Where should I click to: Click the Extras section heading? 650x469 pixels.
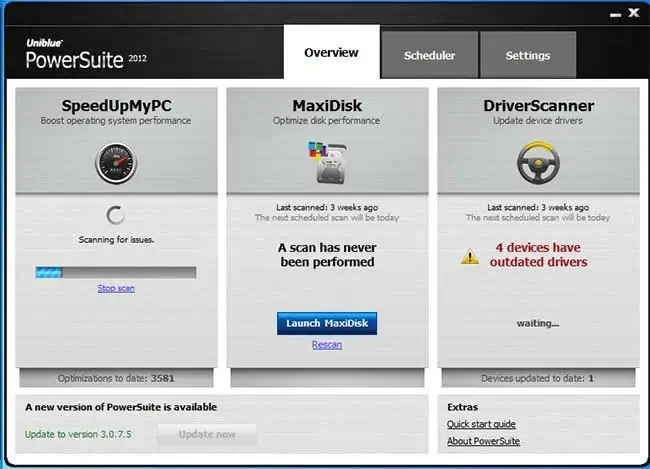point(463,407)
